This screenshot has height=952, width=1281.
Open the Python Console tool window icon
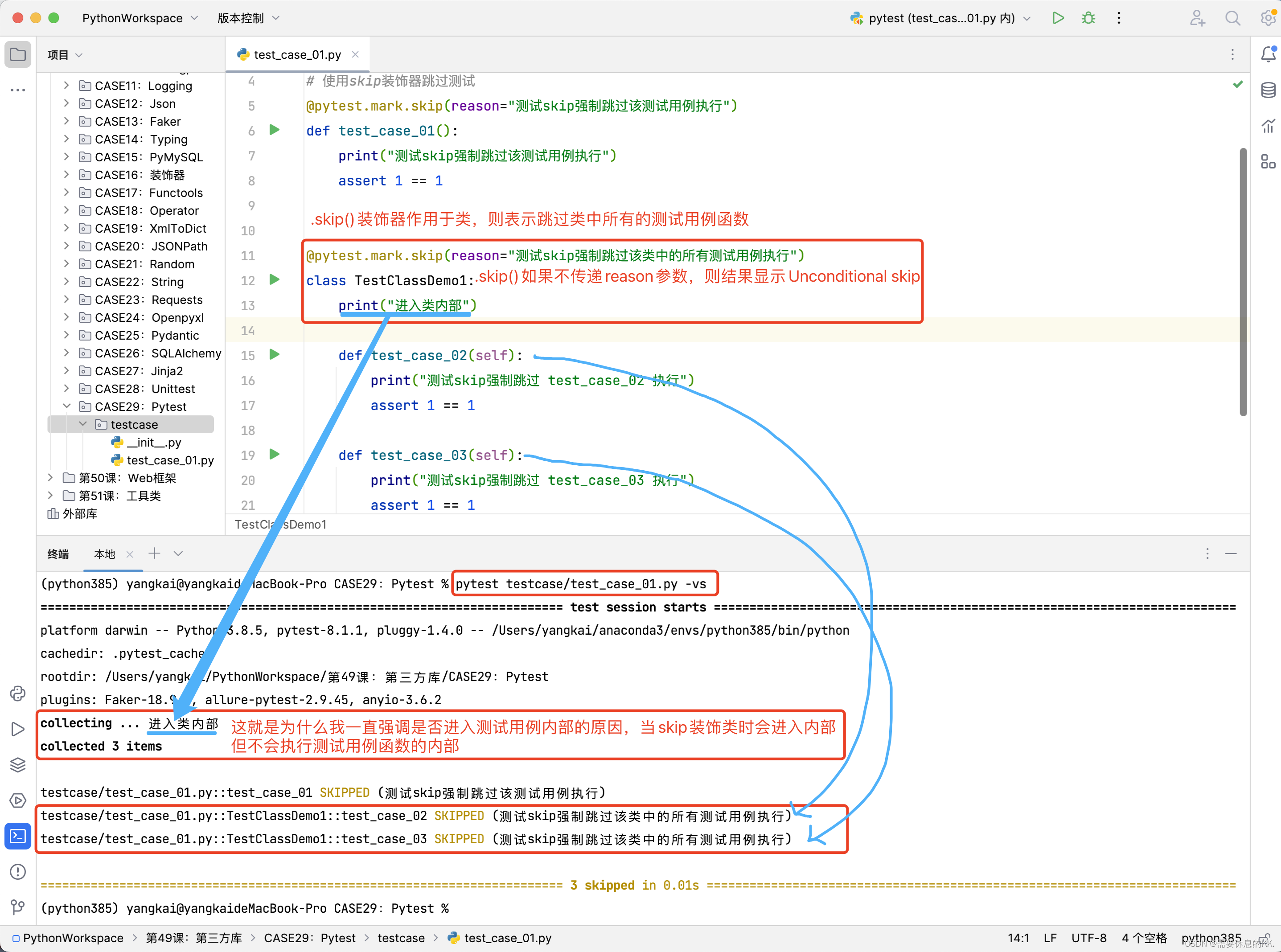pyautogui.click(x=18, y=693)
